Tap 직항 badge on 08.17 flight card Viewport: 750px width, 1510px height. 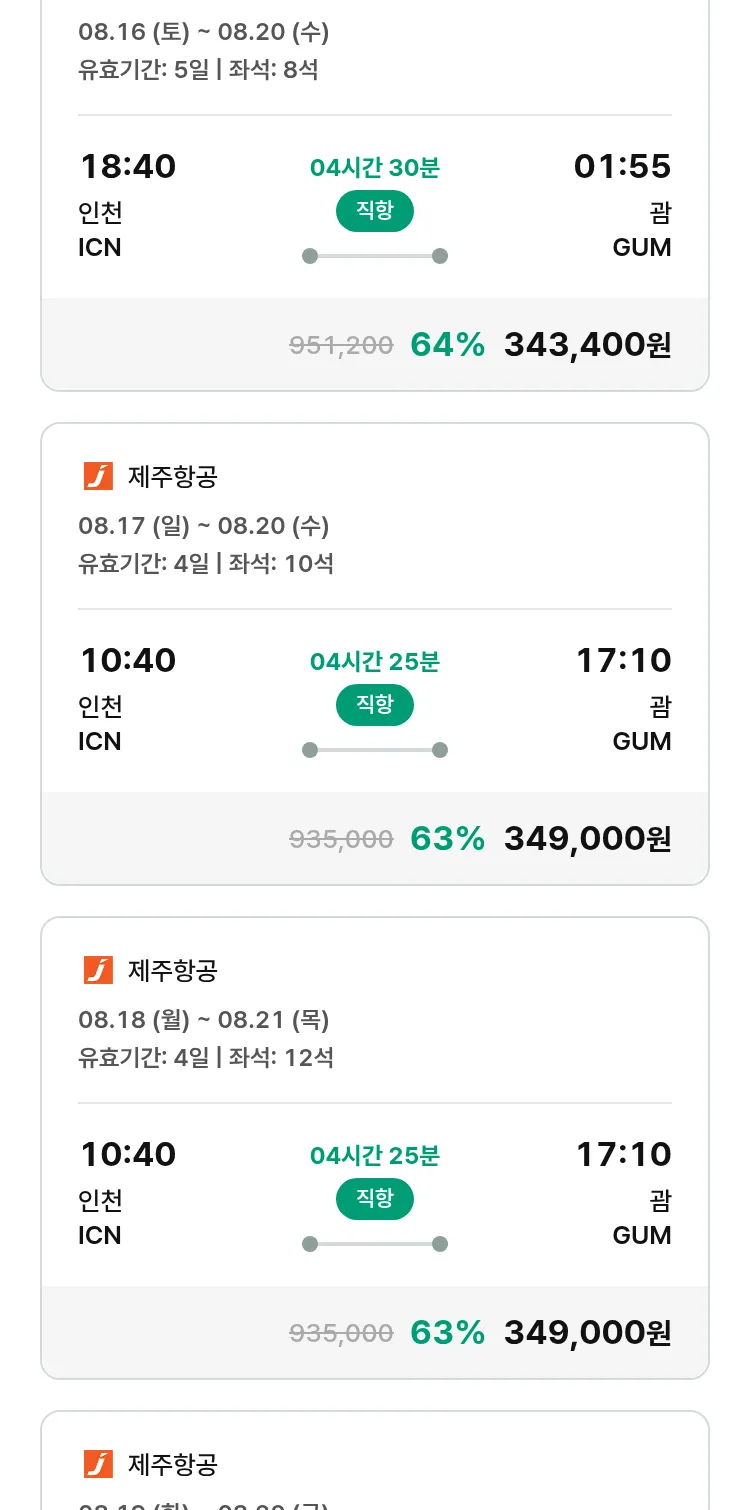click(374, 705)
